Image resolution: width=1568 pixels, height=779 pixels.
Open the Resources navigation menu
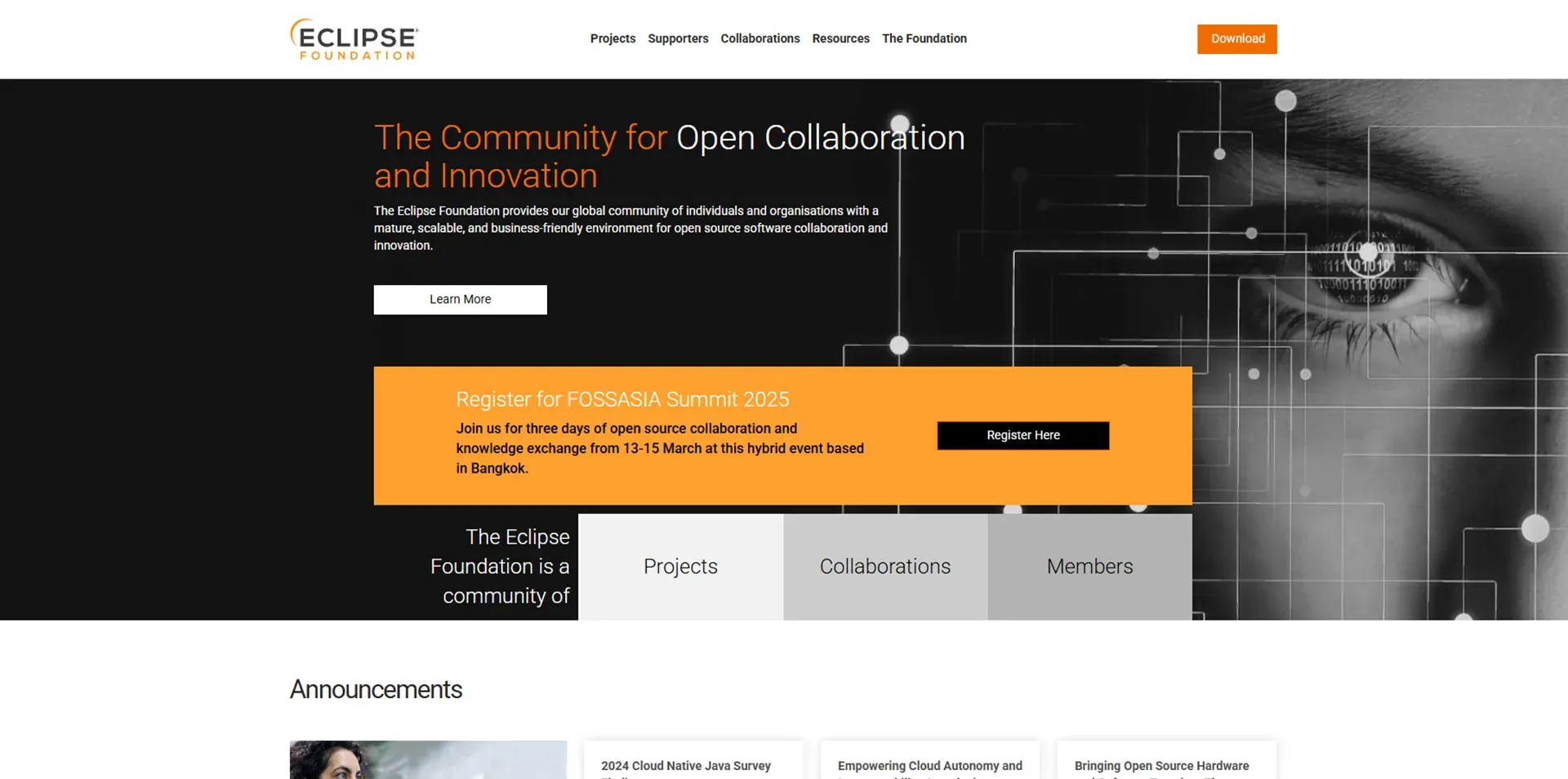pyautogui.click(x=840, y=38)
